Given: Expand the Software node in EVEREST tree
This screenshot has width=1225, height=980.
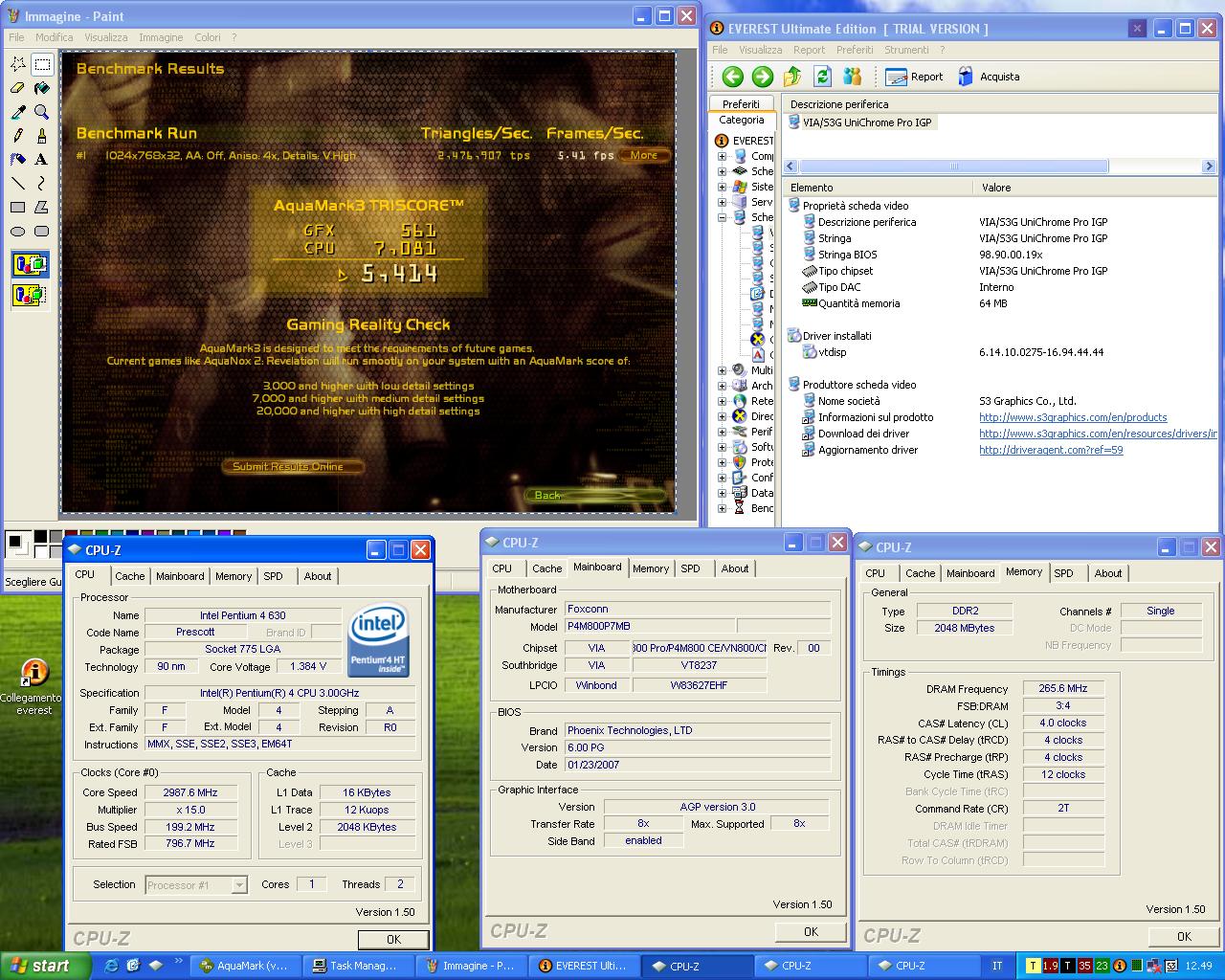Looking at the screenshot, I should point(722,447).
